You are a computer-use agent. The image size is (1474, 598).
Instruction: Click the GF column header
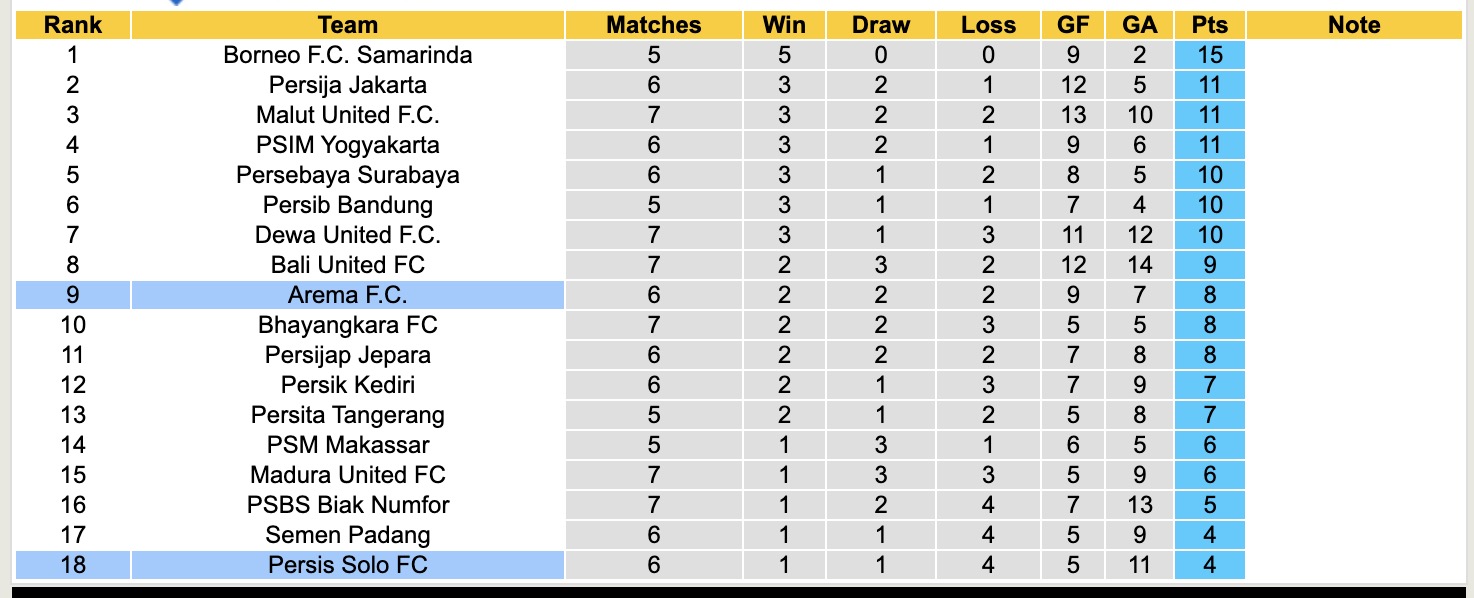point(1073,25)
